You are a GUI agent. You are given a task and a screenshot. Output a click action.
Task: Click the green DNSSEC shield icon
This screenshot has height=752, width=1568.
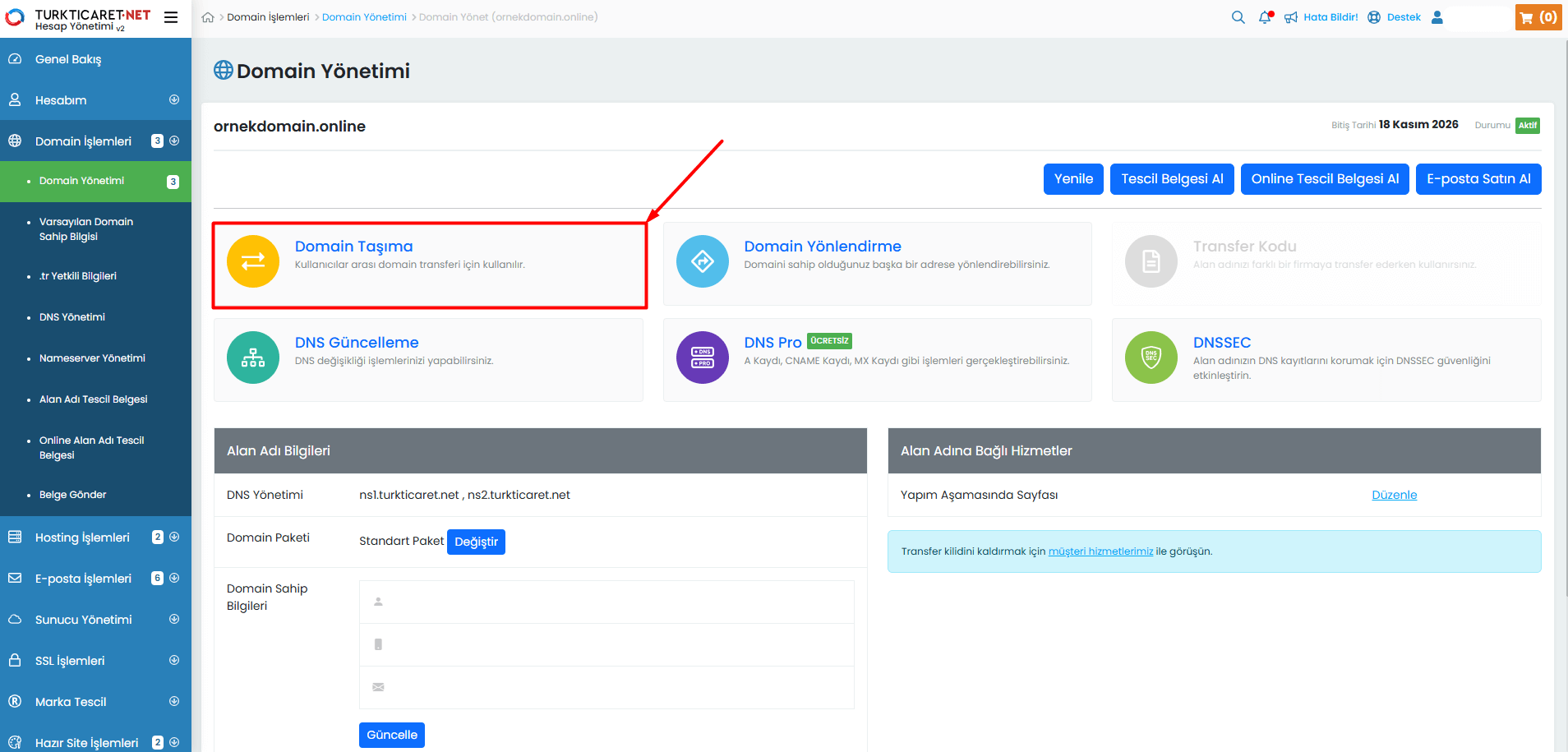tap(1151, 358)
